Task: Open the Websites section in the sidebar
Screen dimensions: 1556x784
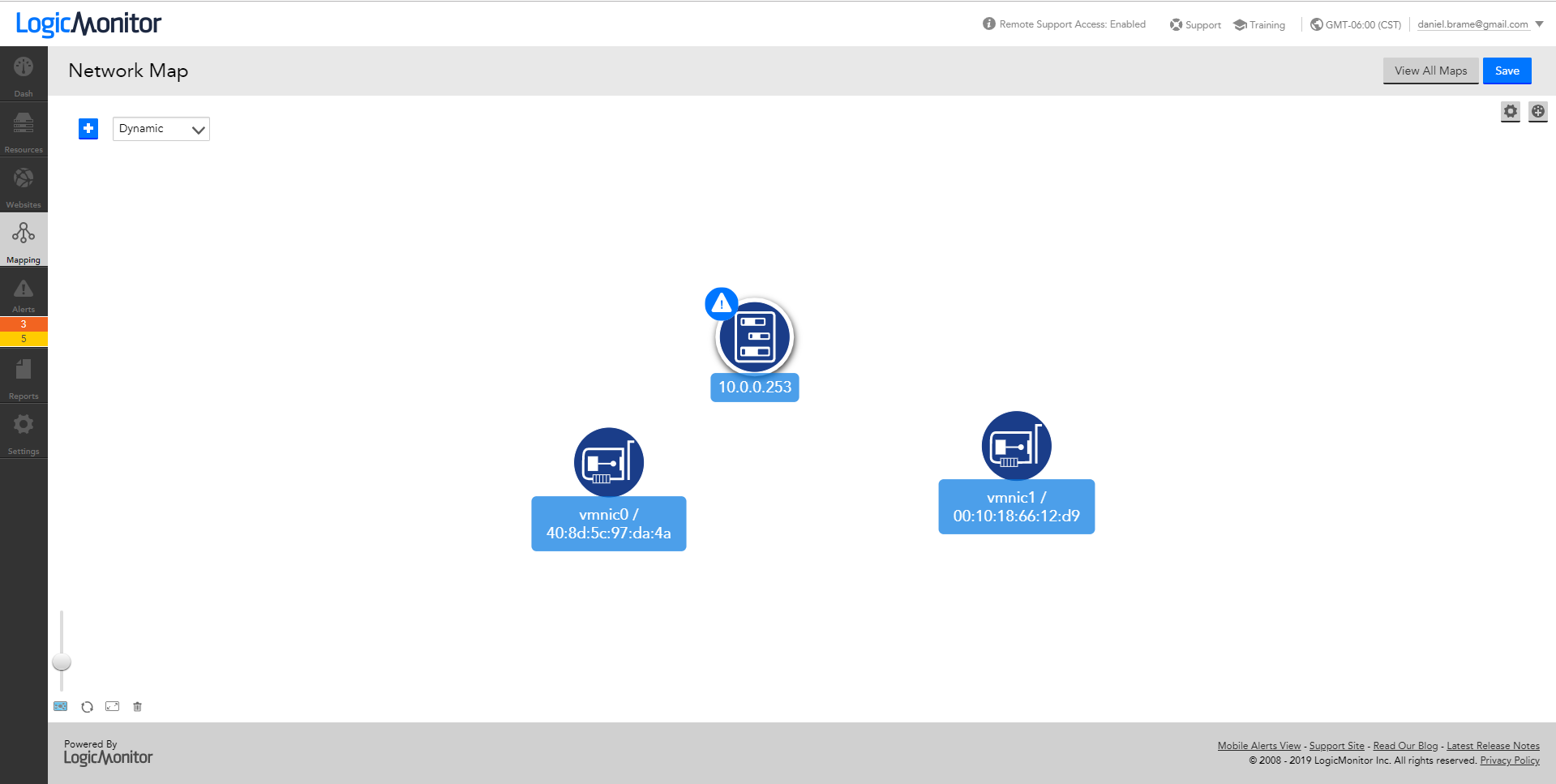Action: [x=23, y=185]
